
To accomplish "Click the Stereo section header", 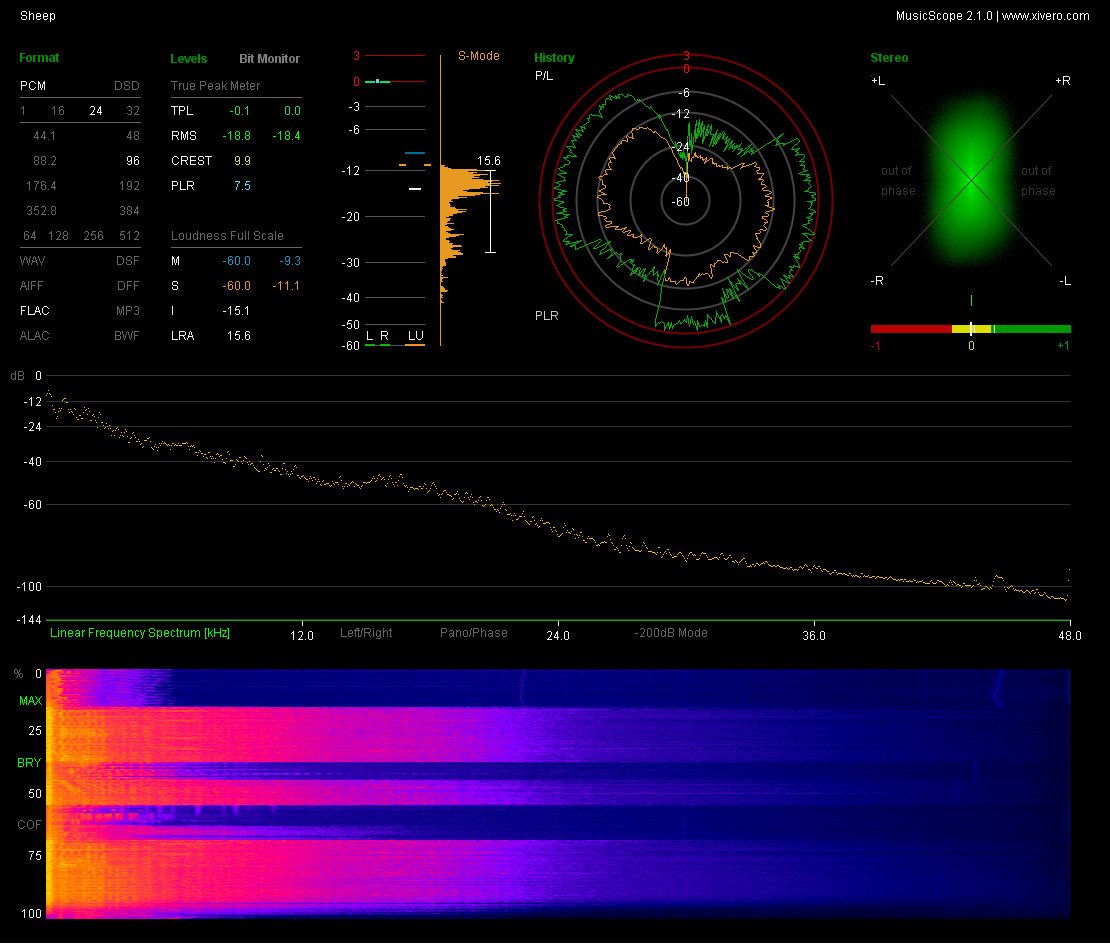I will click(889, 58).
